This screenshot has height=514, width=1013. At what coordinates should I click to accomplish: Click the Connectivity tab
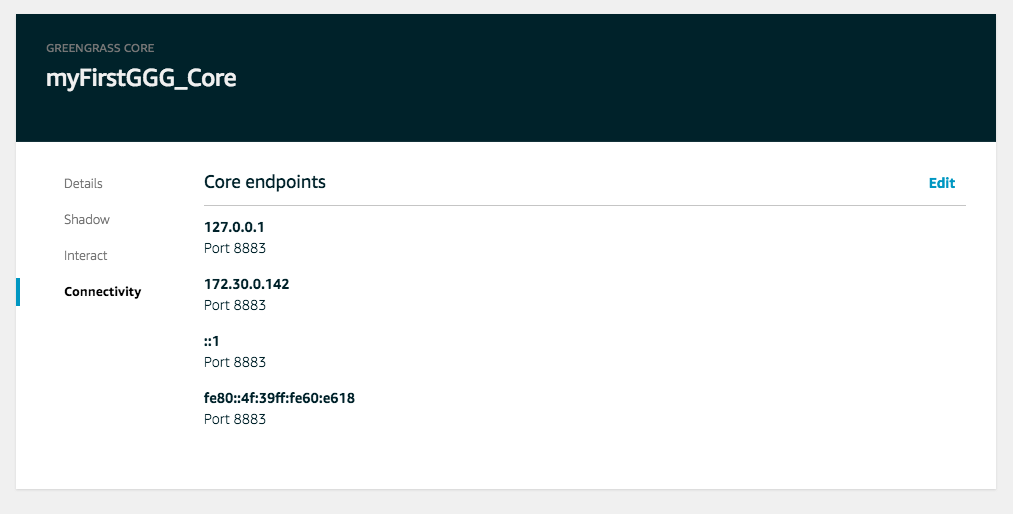point(102,292)
